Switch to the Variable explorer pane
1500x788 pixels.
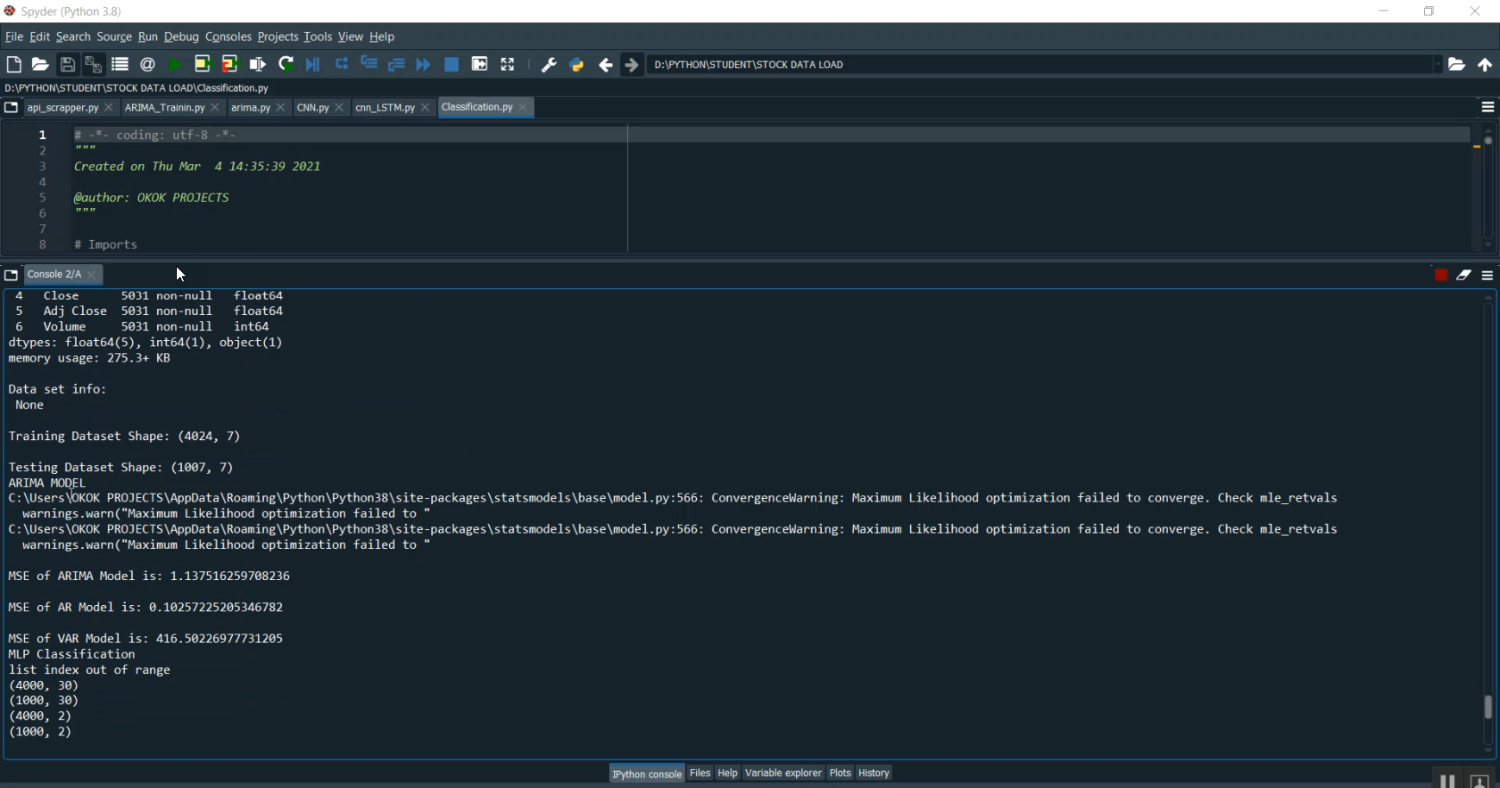pyautogui.click(x=782, y=773)
